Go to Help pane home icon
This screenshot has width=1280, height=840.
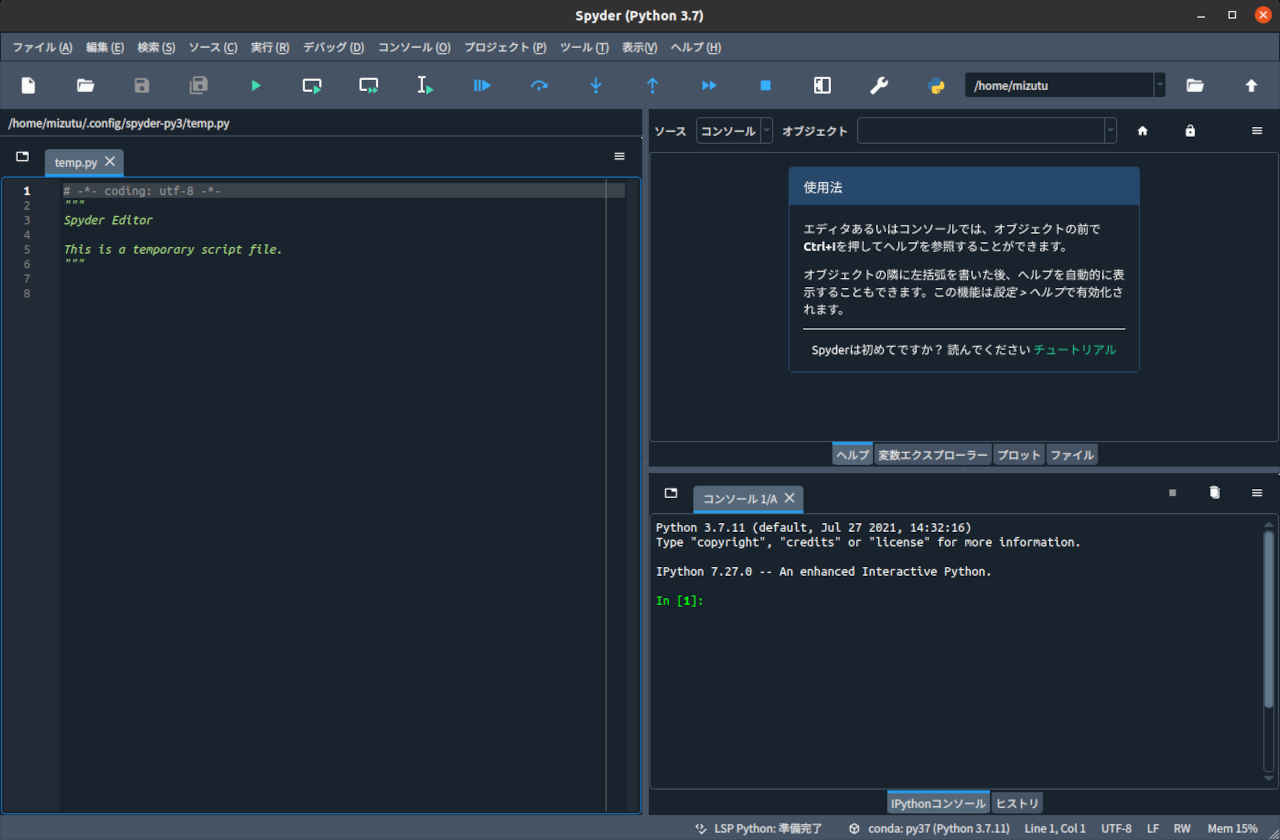click(1143, 131)
